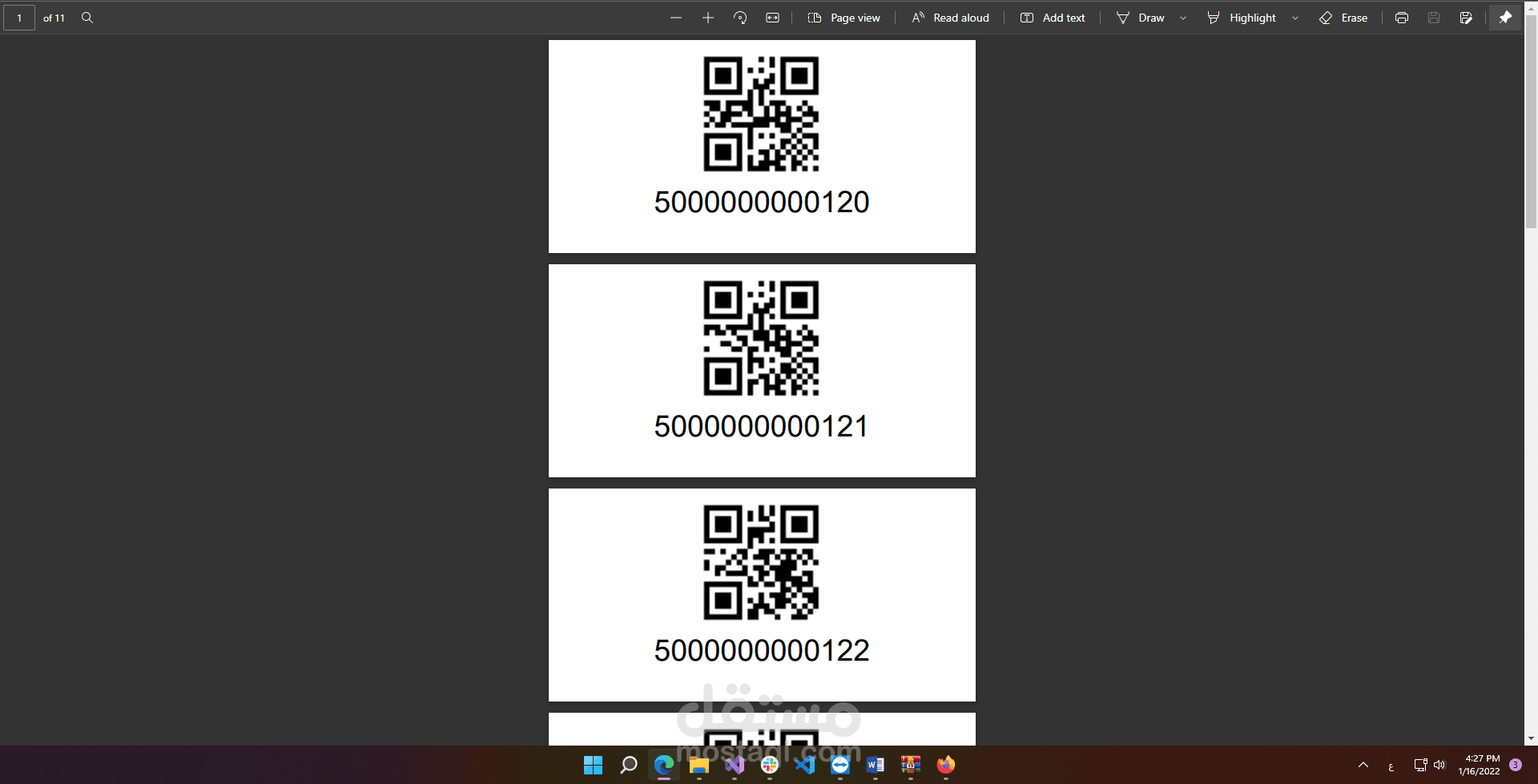Zoom out with the minus icon

676,18
